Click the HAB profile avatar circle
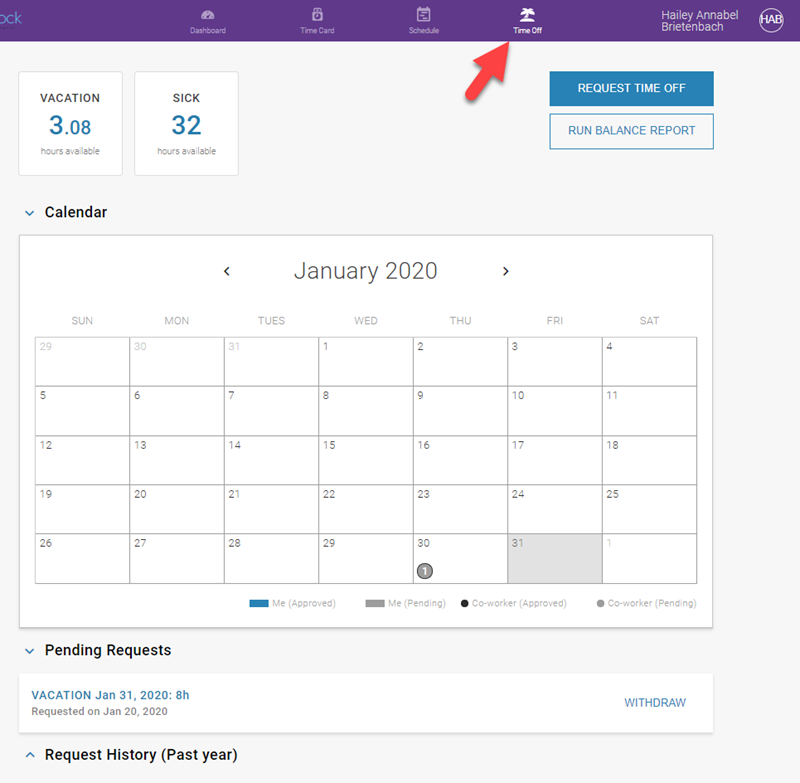800x783 pixels. point(771,20)
